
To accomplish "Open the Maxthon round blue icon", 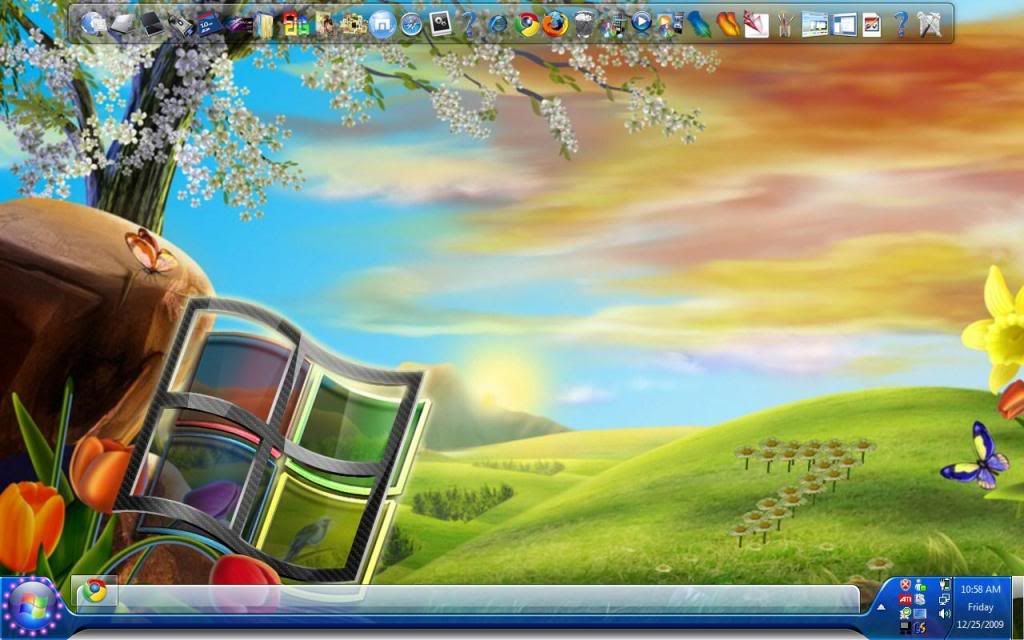I will click(x=382, y=24).
